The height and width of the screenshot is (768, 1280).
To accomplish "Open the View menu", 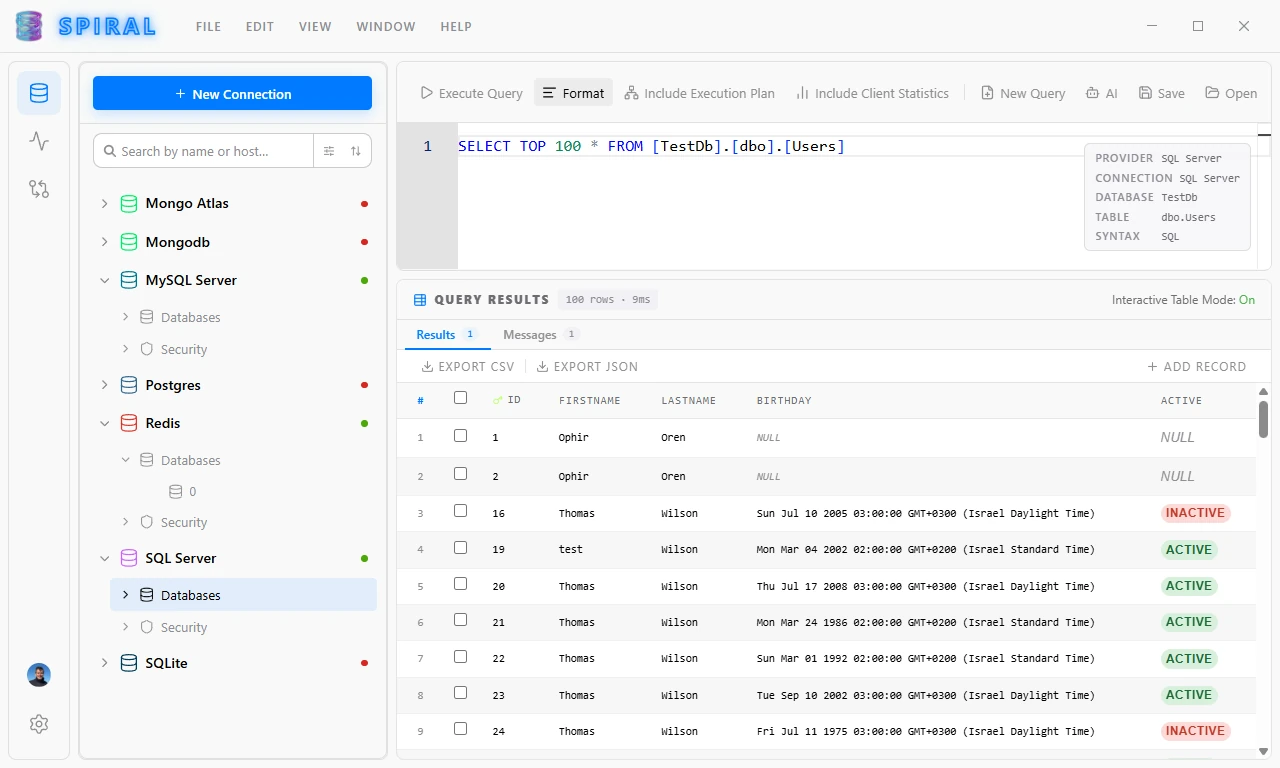I will 315,27.
